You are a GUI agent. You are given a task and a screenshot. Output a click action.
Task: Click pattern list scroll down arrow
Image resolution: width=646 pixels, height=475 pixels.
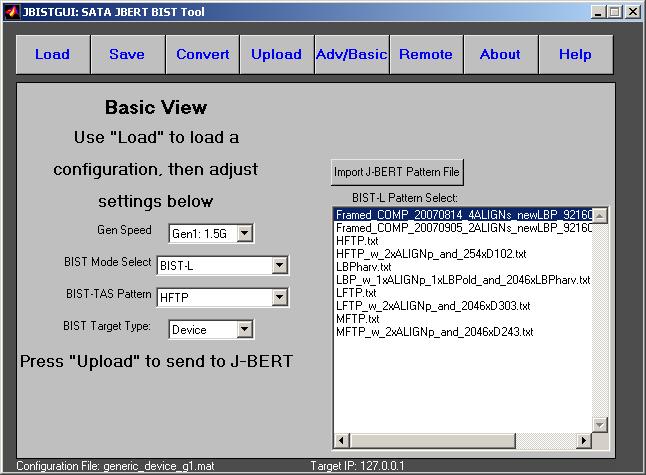[600, 424]
